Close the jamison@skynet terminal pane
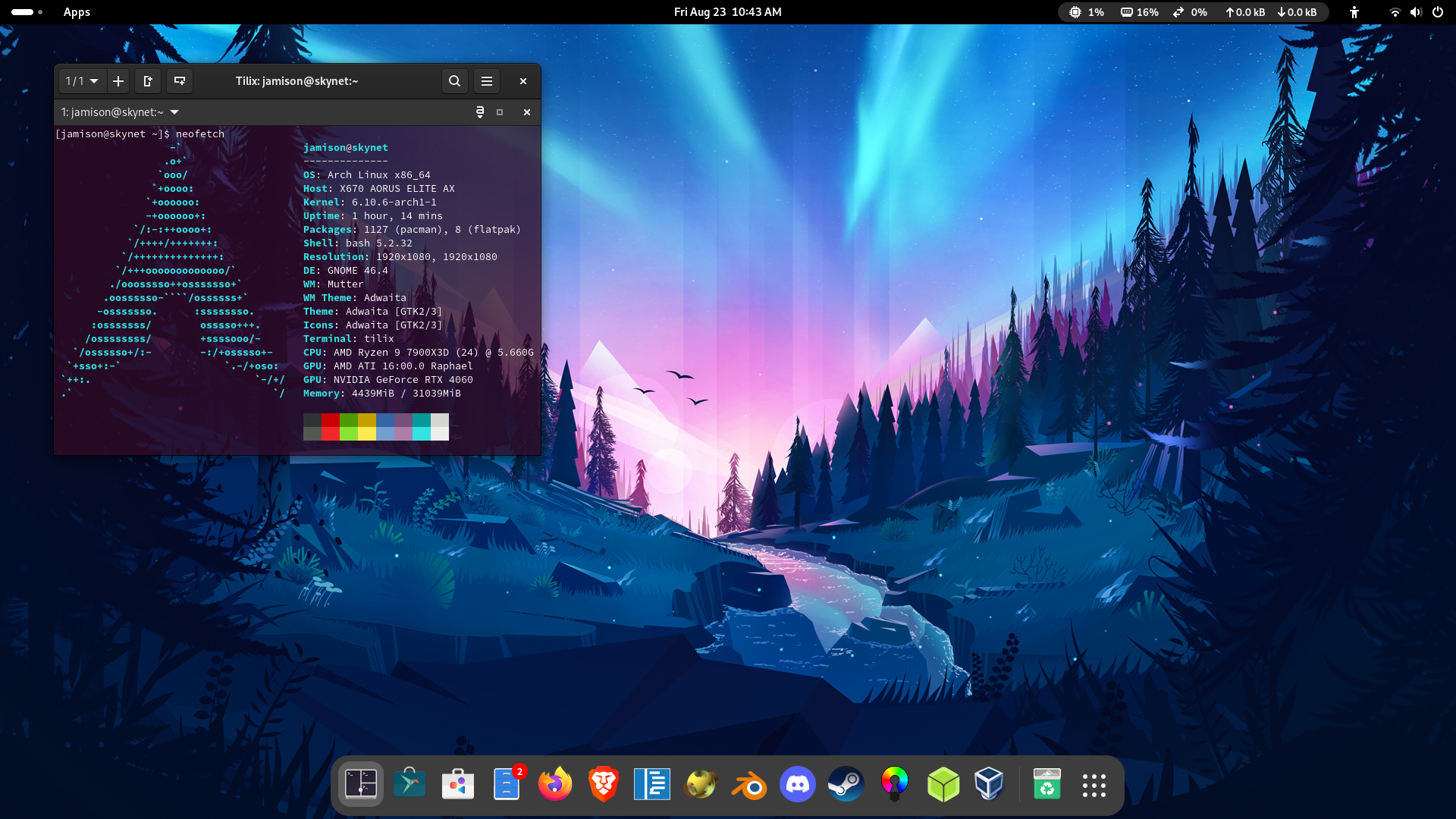 pyautogui.click(x=527, y=112)
